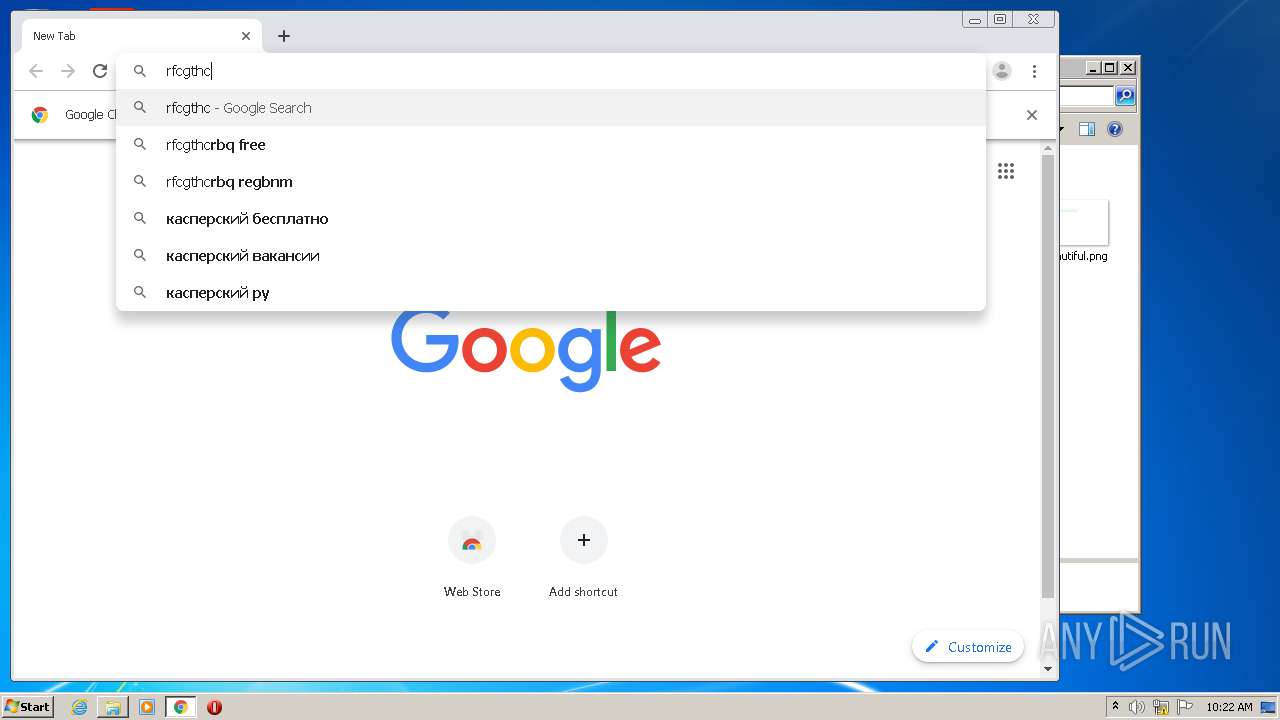Click the browser Forward arrow

click(x=68, y=71)
